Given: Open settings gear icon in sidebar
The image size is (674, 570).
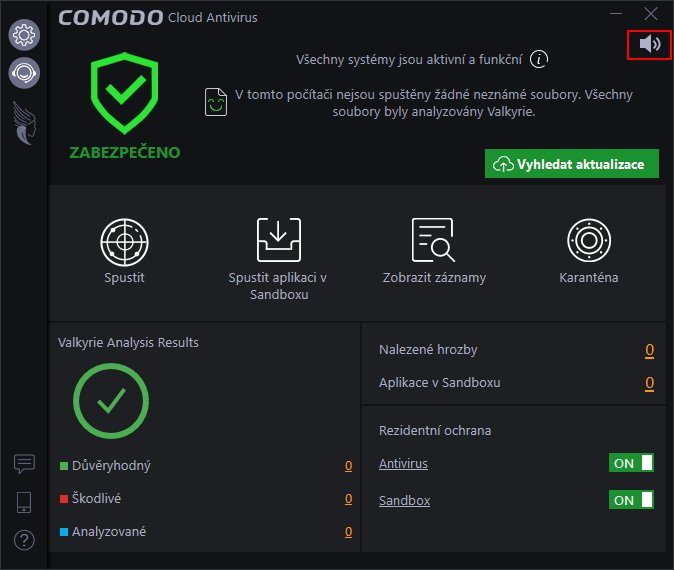Looking at the screenshot, I should 24,35.
